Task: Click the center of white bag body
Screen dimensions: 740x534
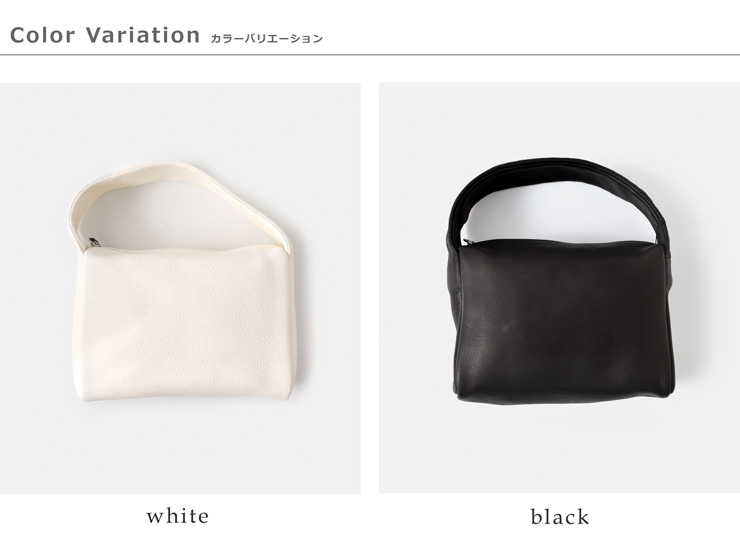Action: point(184,323)
